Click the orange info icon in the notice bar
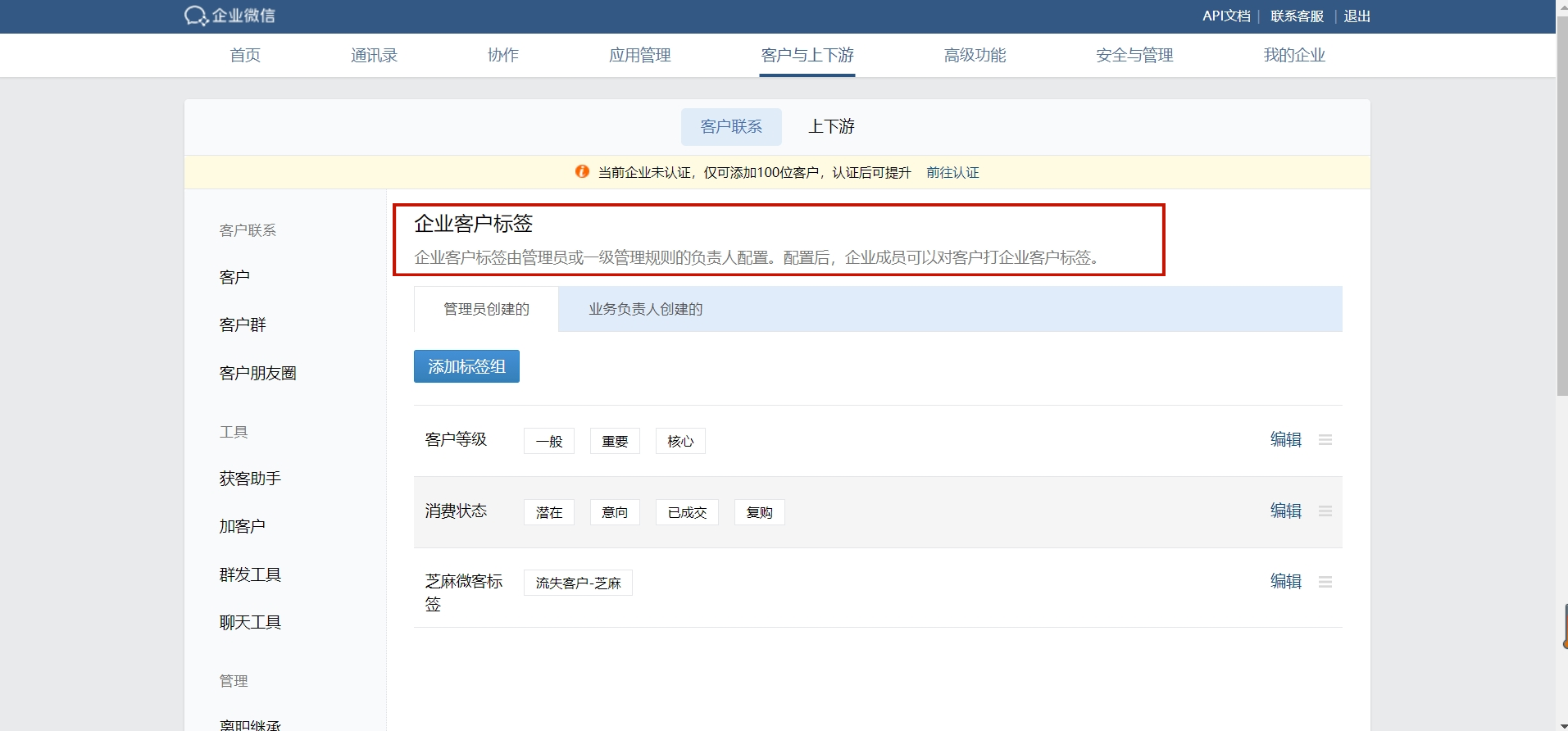The width and height of the screenshot is (1568, 731). pyautogui.click(x=582, y=171)
